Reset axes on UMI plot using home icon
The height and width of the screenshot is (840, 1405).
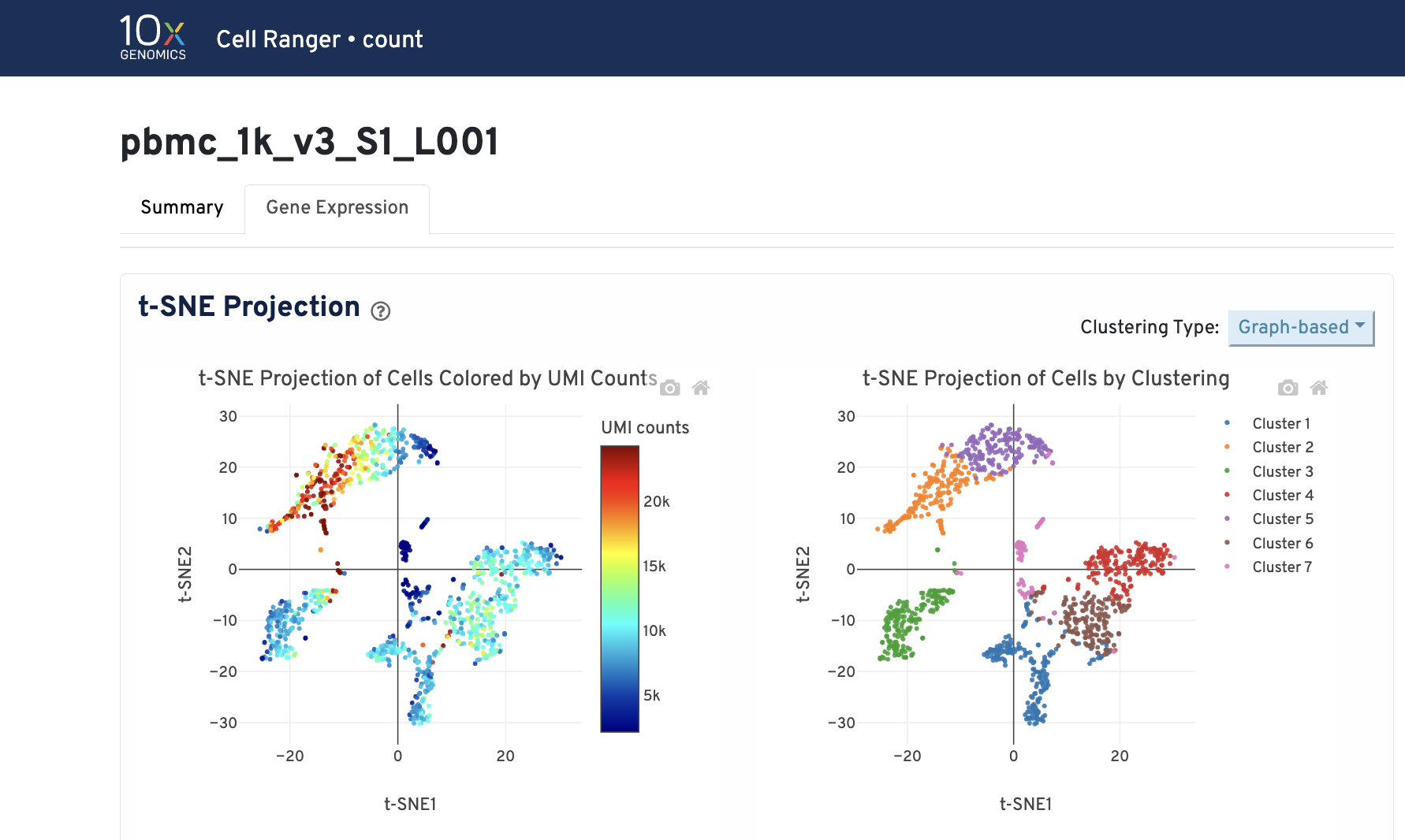click(701, 388)
